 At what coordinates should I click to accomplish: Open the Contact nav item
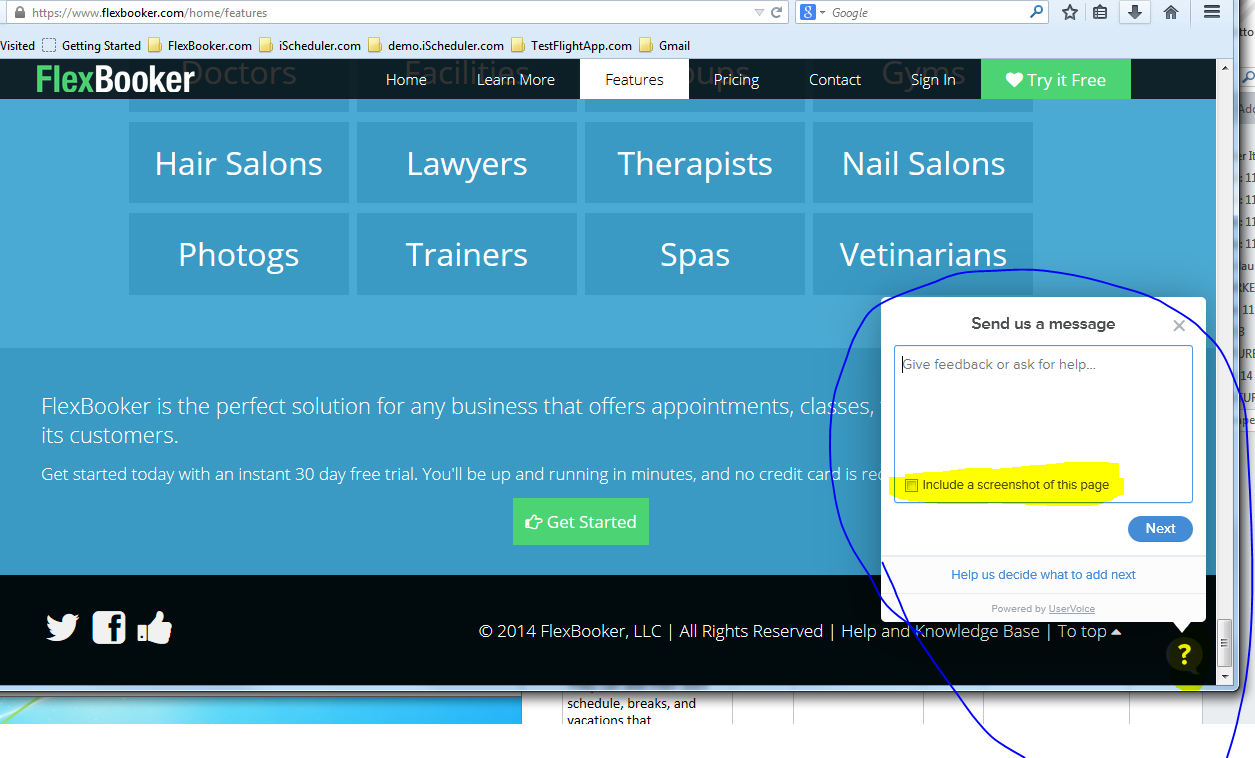point(835,80)
